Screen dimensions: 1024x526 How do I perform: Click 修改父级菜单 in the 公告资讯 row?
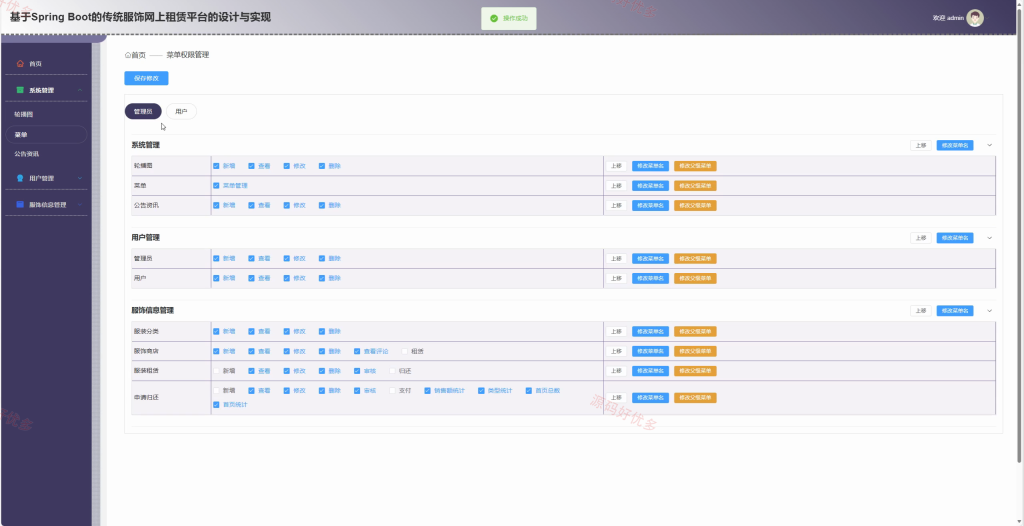pyautogui.click(x=695, y=205)
